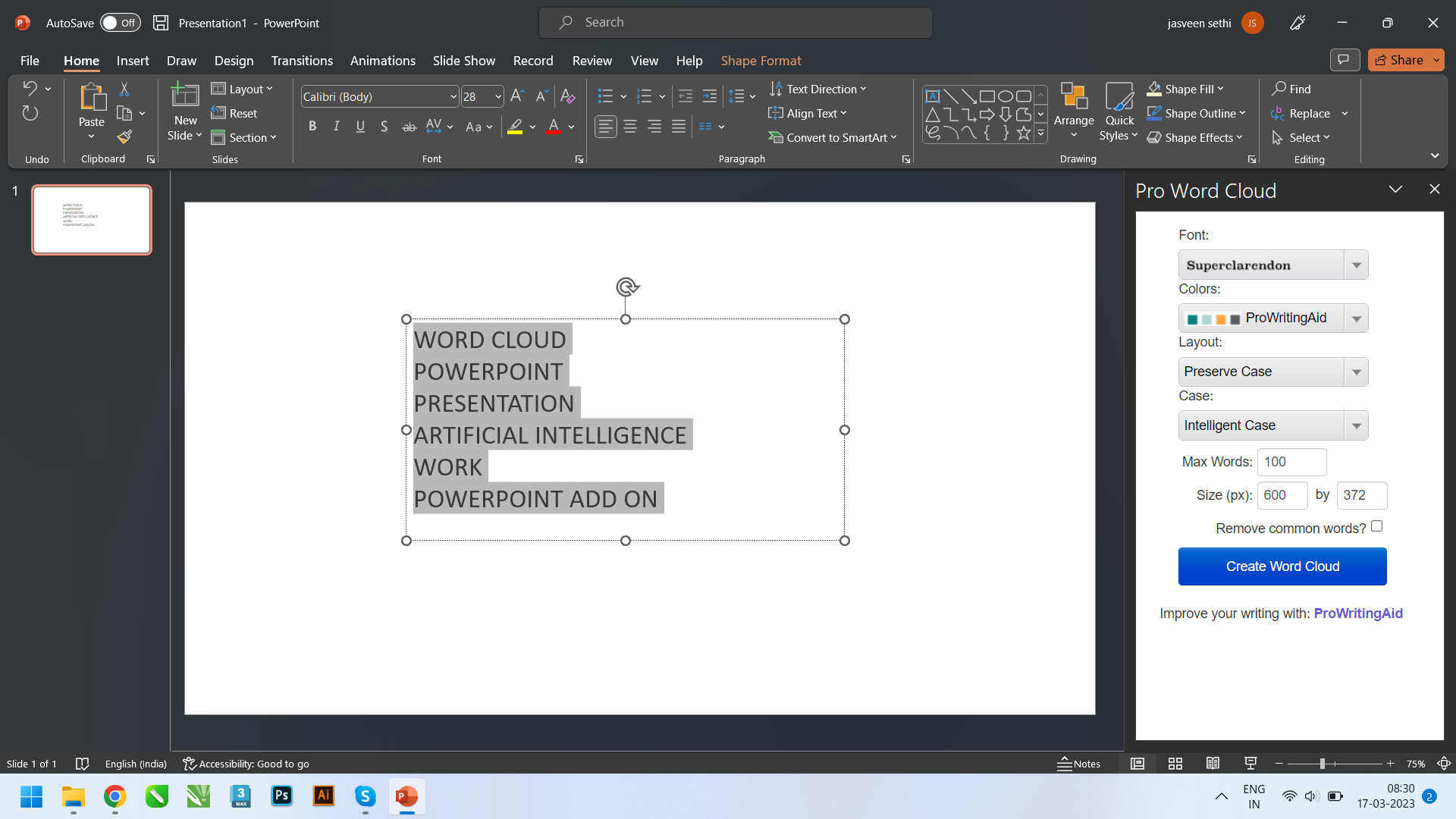Decrease font size with the smaller A icon
The image size is (1456, 819).
point(541,96)
